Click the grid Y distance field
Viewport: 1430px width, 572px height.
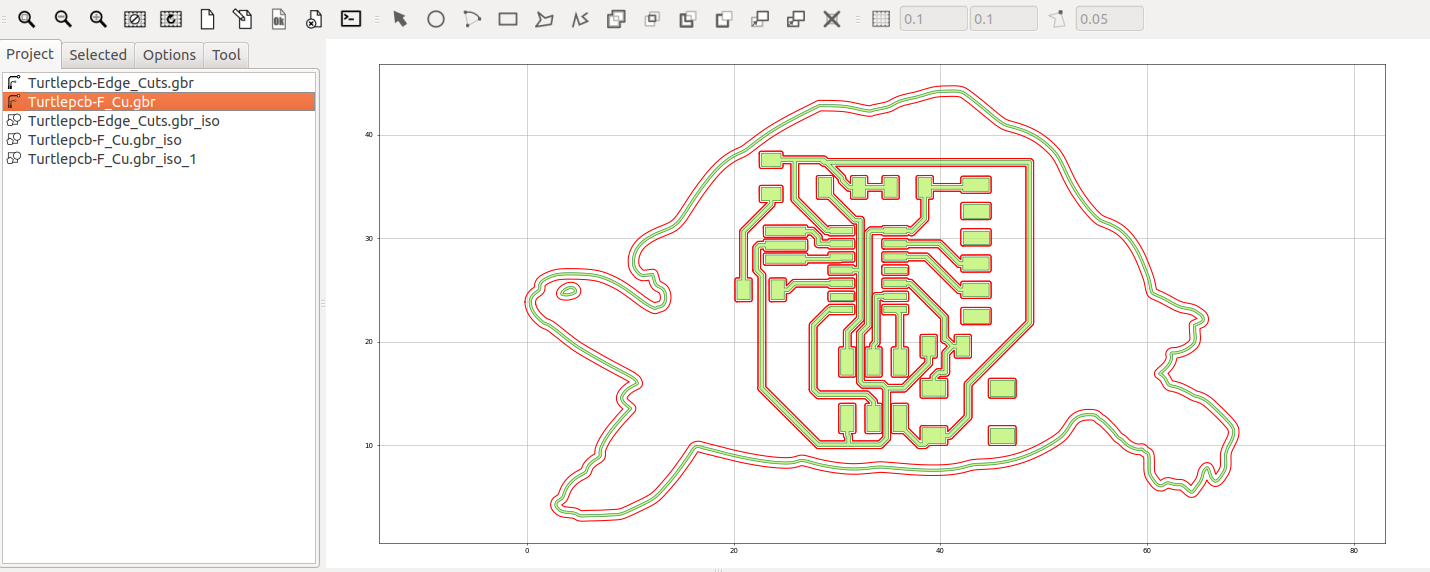pos(1004,18)
